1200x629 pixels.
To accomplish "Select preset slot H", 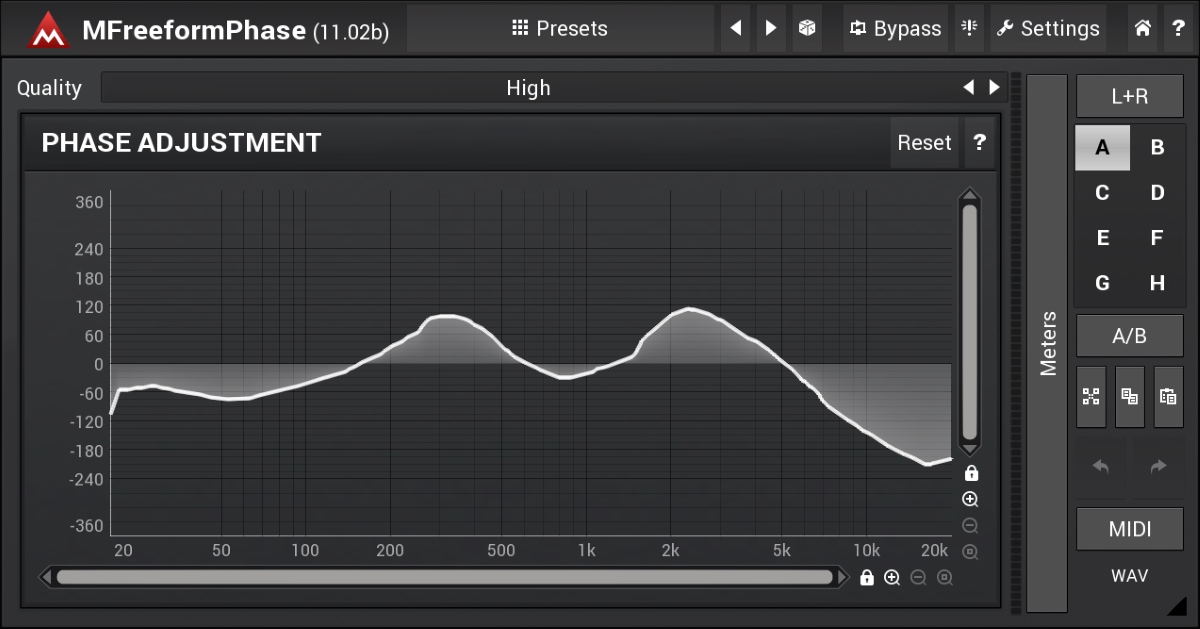I will tap(1157, 283).
